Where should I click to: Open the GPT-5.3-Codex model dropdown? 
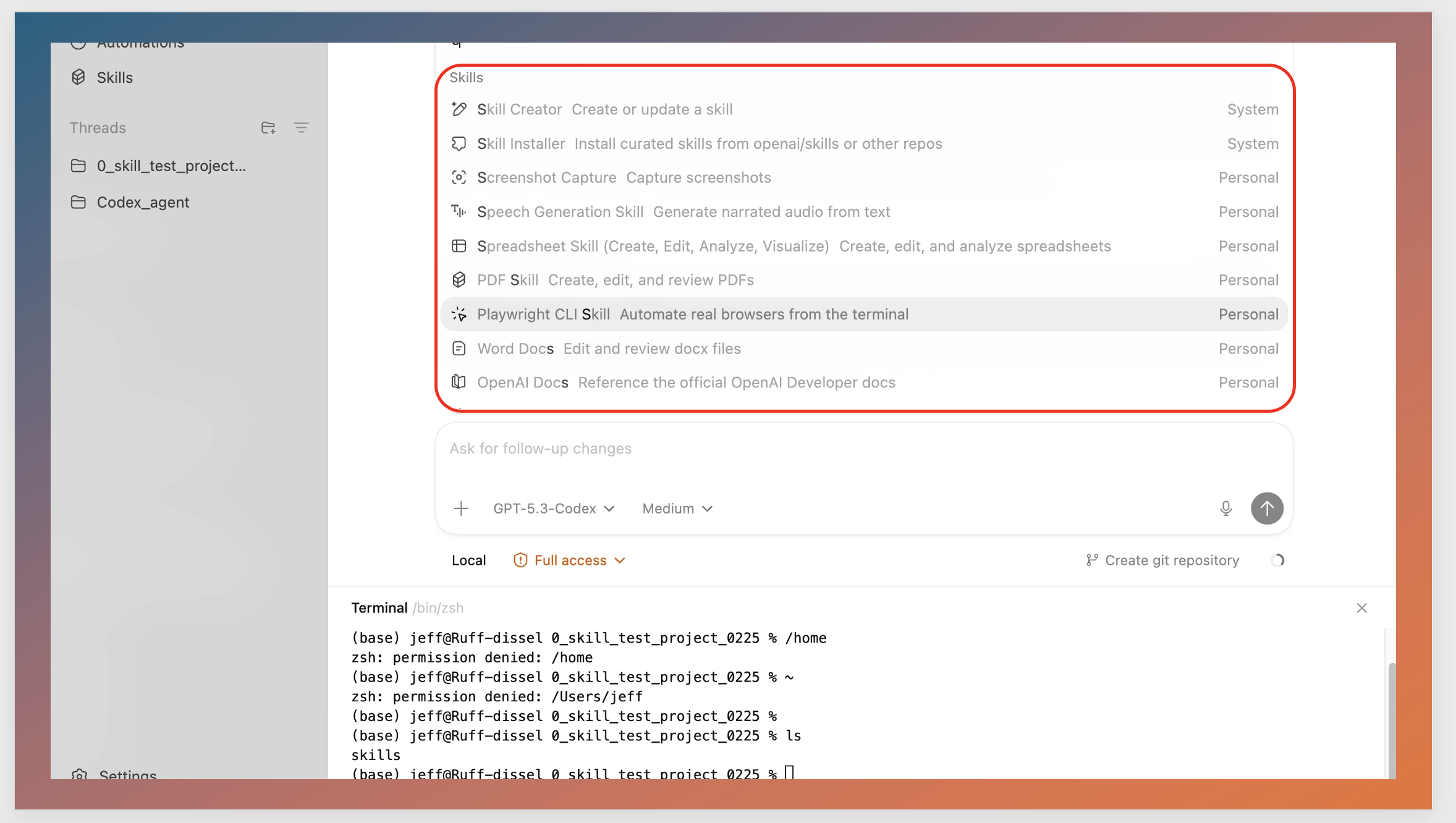[554, 509]
